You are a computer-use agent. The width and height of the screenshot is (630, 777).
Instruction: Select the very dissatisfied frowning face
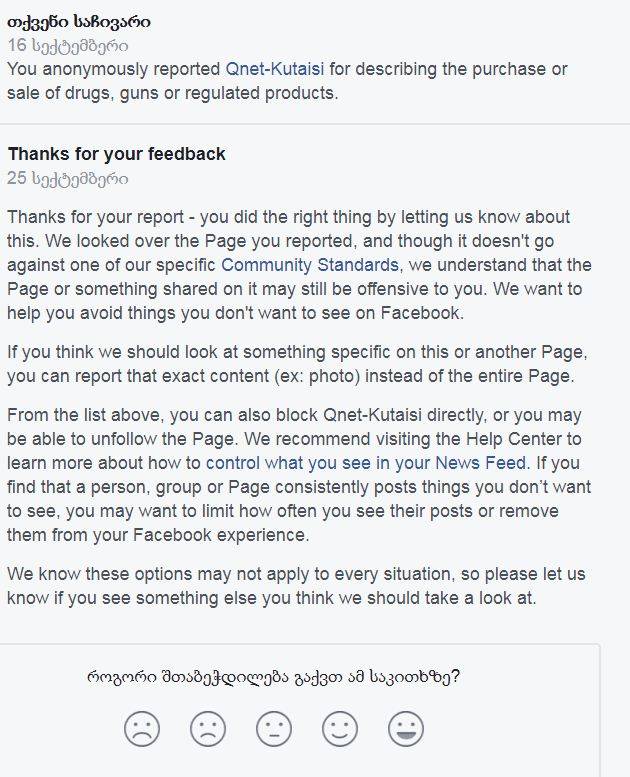click(142, 729)
